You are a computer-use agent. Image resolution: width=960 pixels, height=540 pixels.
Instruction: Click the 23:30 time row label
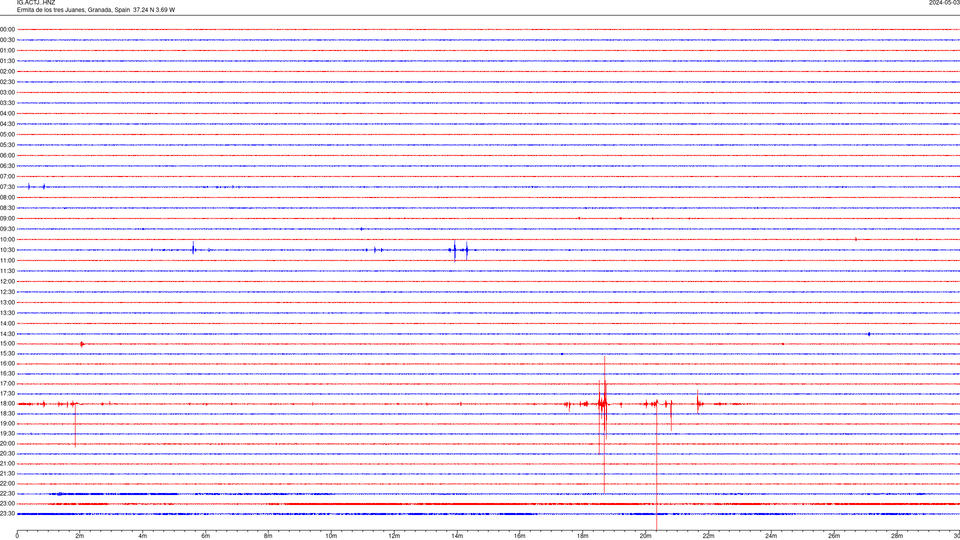click(x=7, y=514)
